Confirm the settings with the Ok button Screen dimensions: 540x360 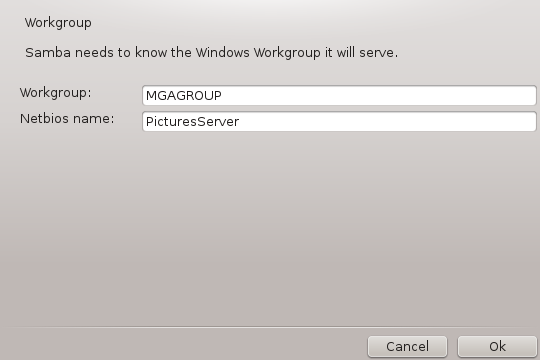(x=497, y=346)
